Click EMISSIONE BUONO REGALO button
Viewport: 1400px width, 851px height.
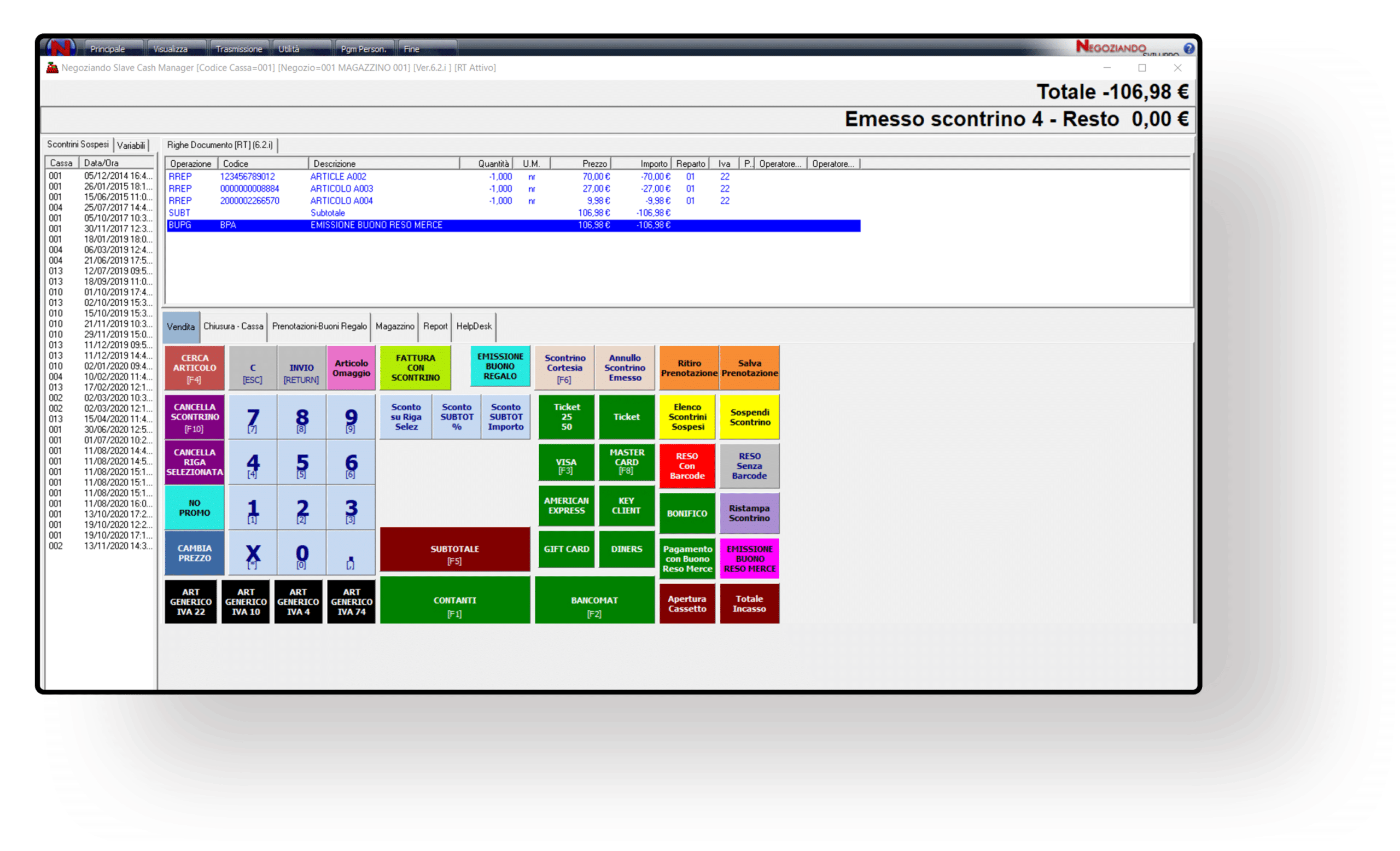pyautogui.click(x=500, y=366)
